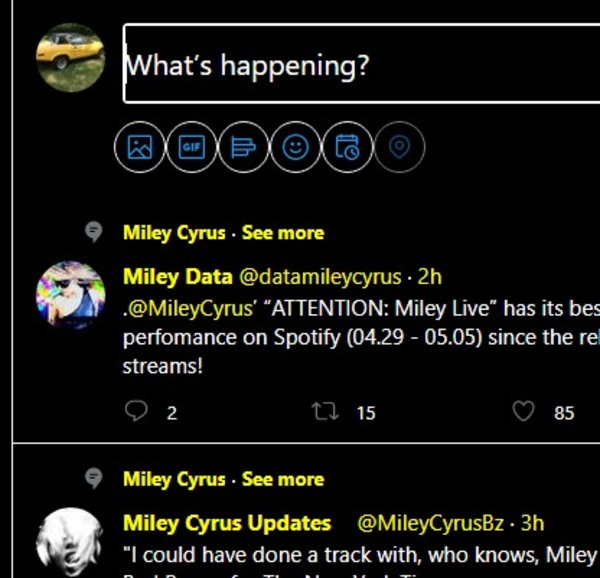Click "See more" above Miley Data tweet
Viewport: 600px width, 578px height.
[x=283, y=233]
